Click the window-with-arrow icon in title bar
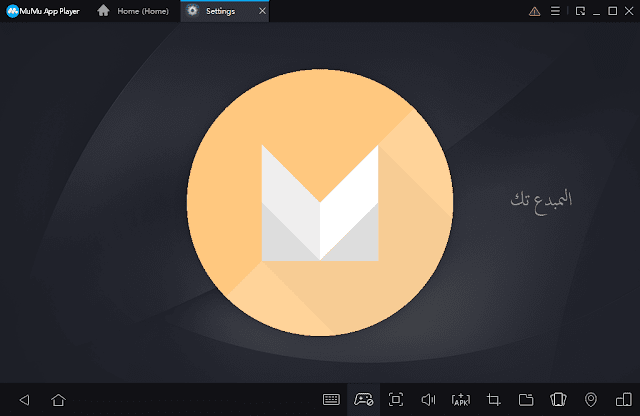The height and width of the screenshot is (416, 640). pyautogui.click(x=581, y=11)
